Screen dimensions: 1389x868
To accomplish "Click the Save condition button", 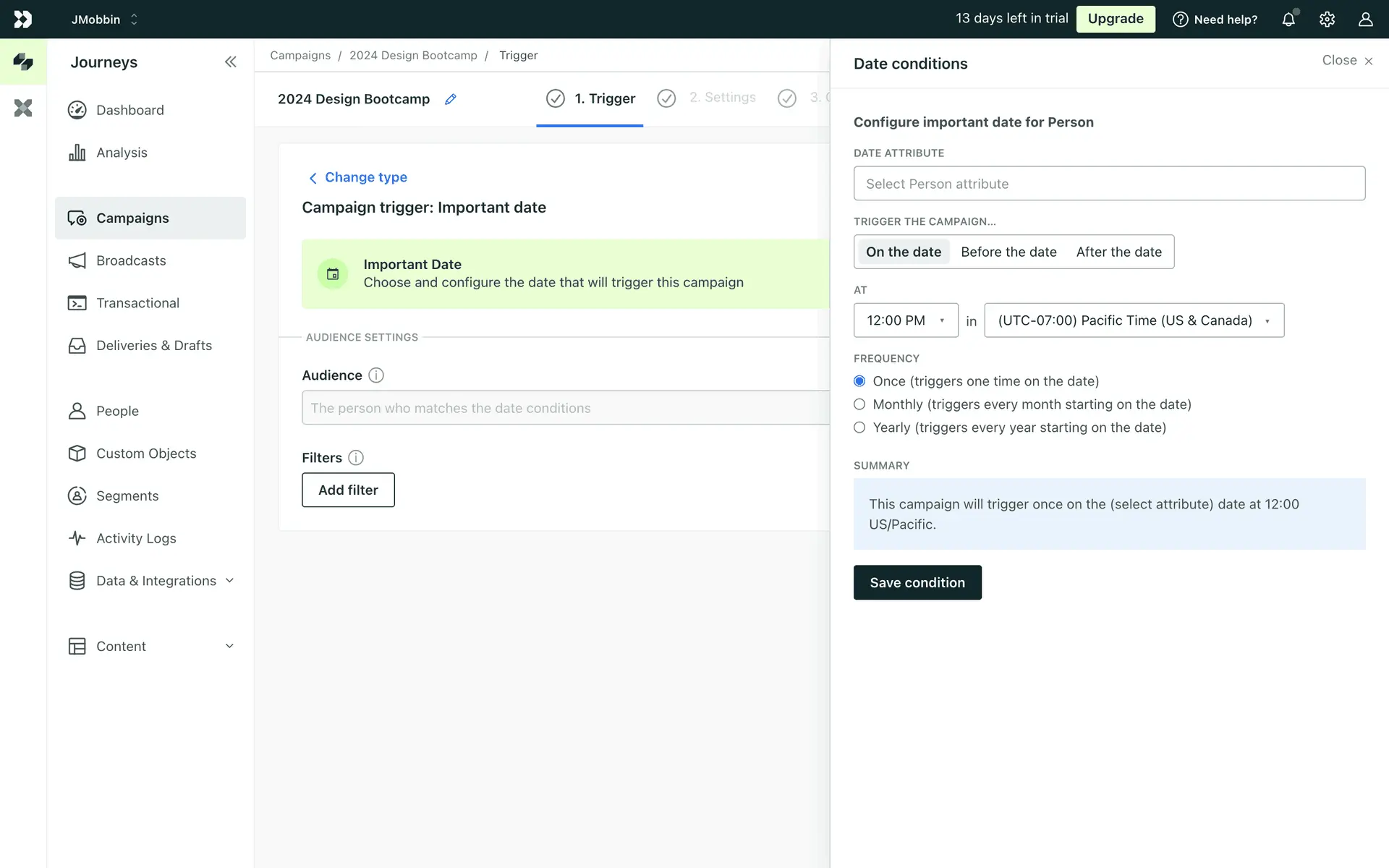I will [917, 582].
